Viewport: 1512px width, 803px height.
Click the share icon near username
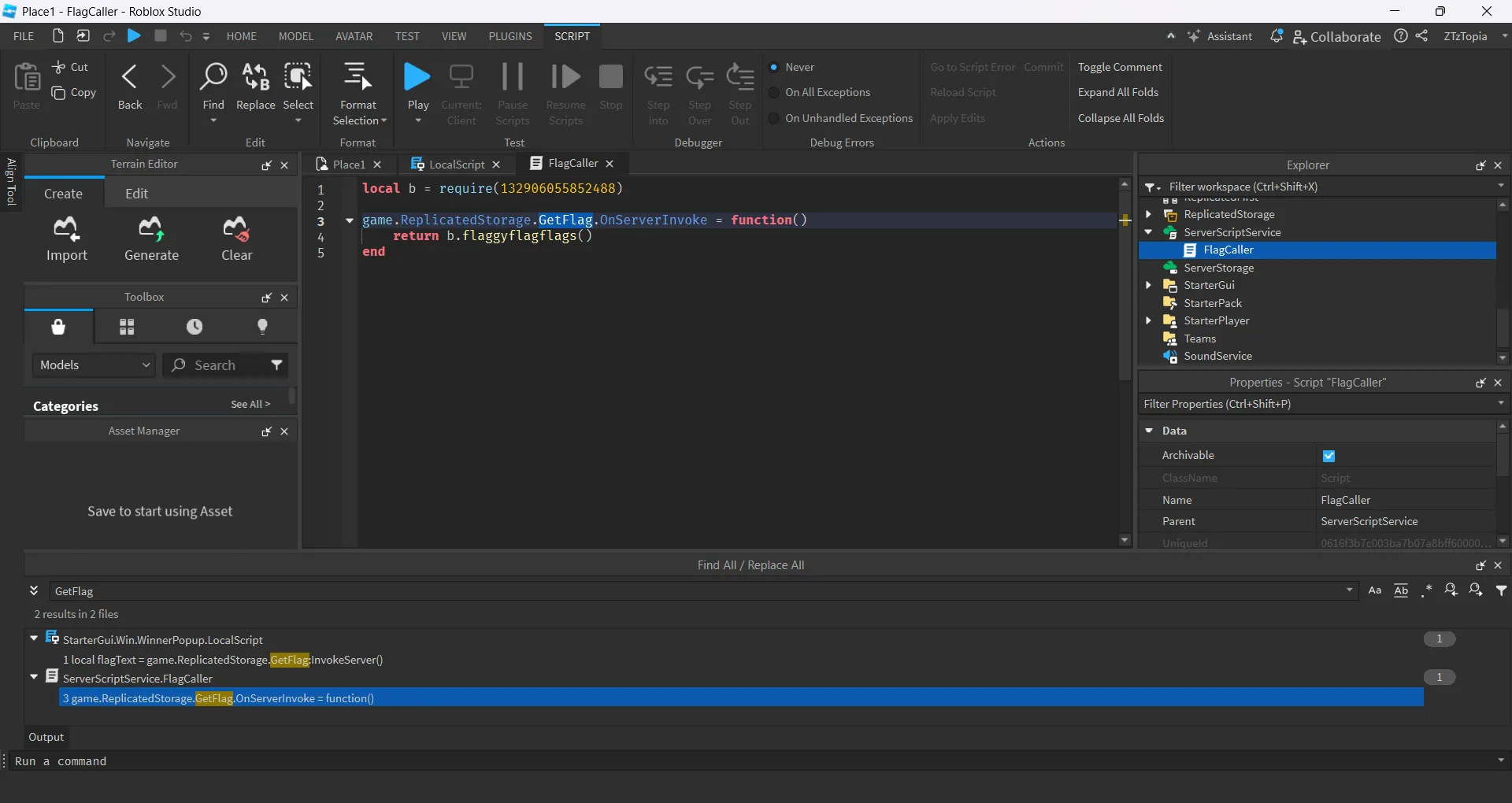tap(1421, 36)
